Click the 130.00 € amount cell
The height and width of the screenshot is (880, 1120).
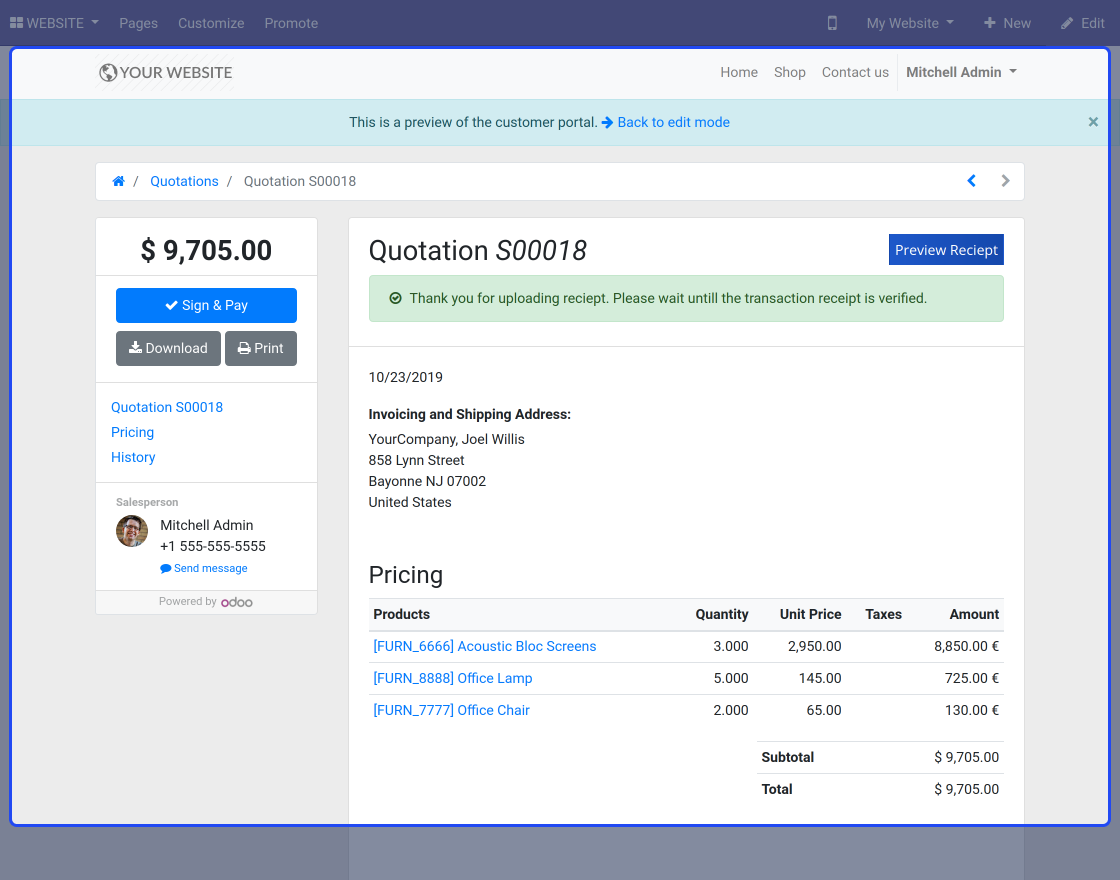pyautogui.click(x=971, y=711)
